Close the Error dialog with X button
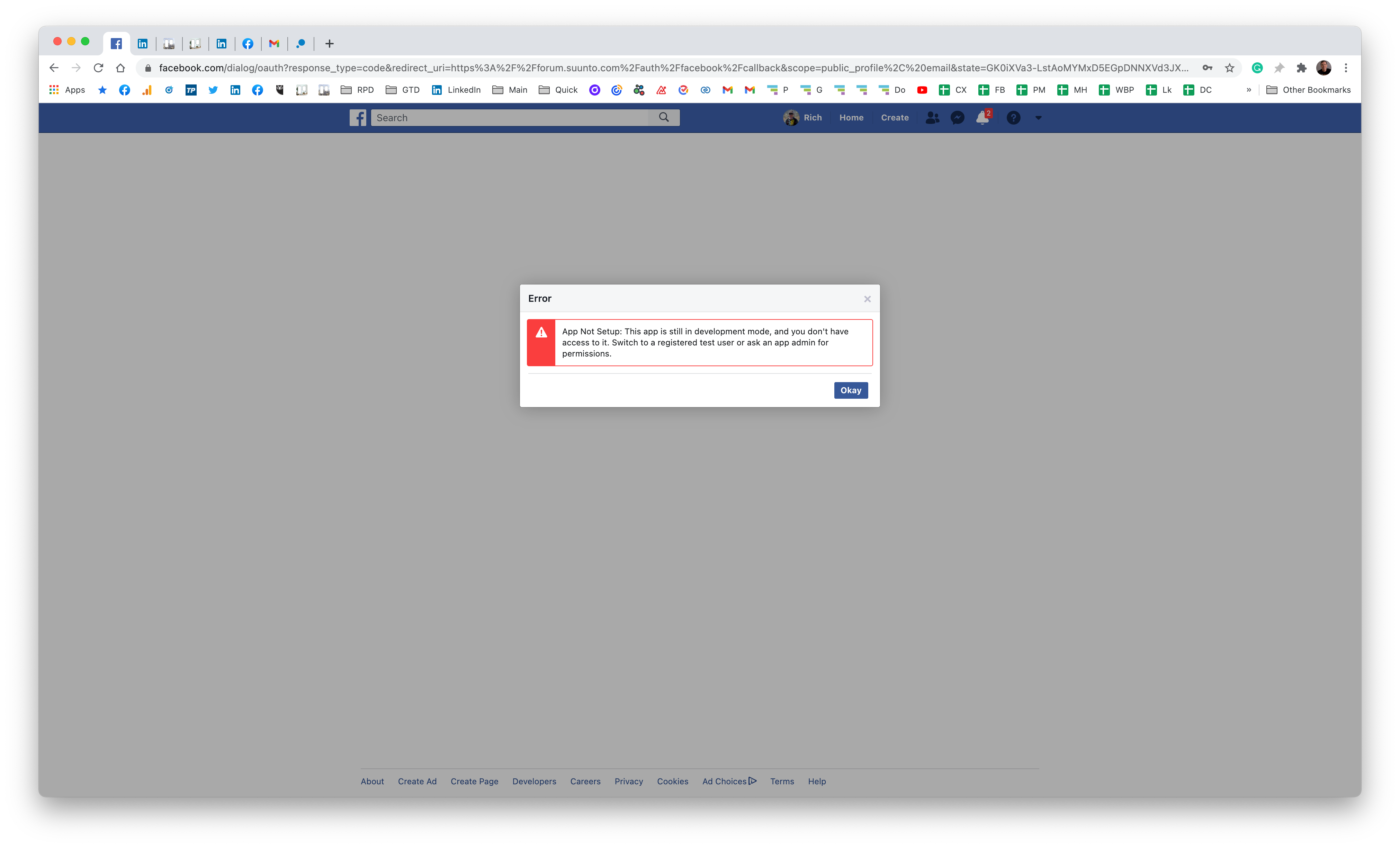Screen dimensions: 1400x848 (x=867, y=298)
